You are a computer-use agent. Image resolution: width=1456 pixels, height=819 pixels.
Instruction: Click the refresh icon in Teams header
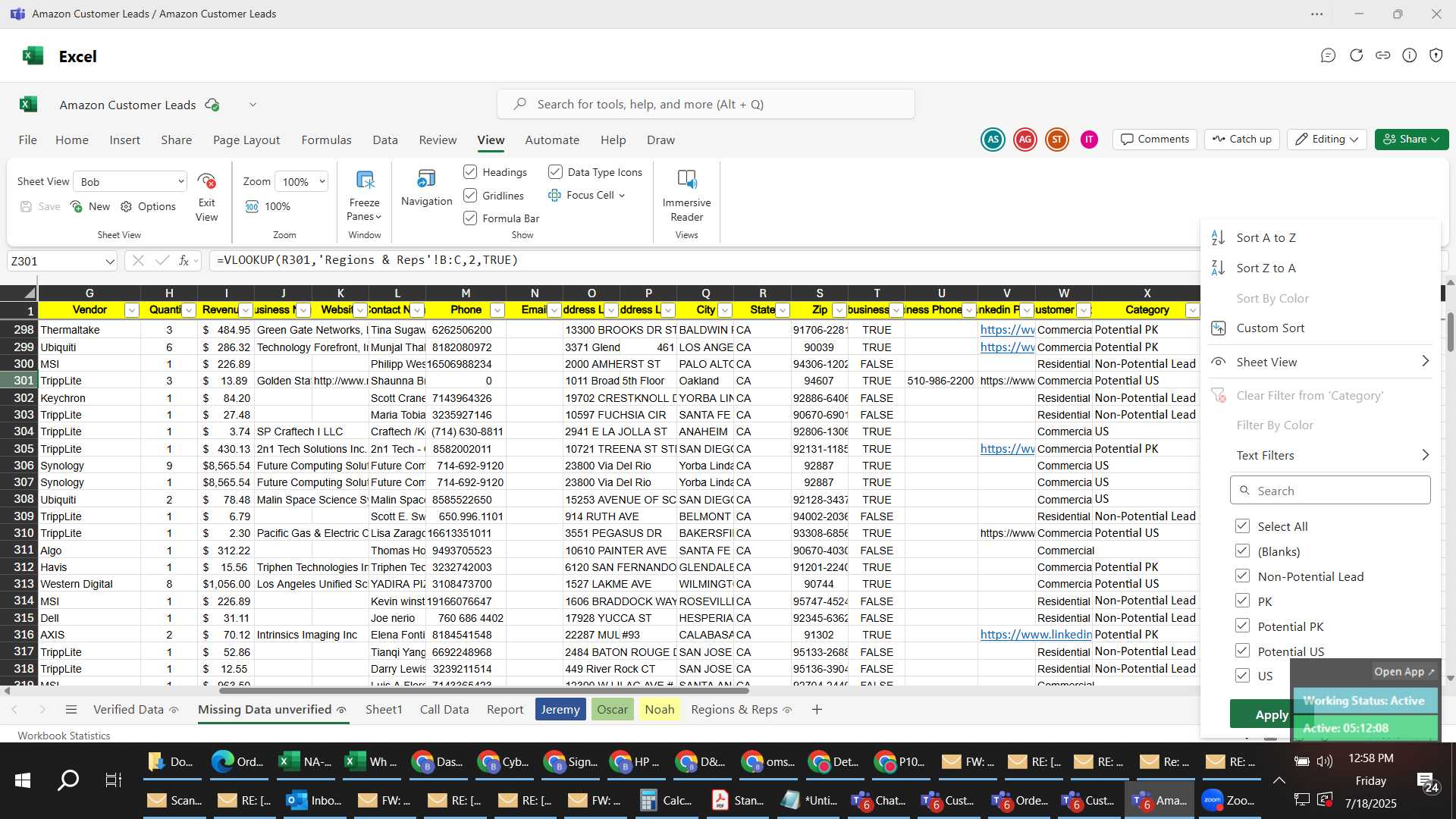[1356, 55]
